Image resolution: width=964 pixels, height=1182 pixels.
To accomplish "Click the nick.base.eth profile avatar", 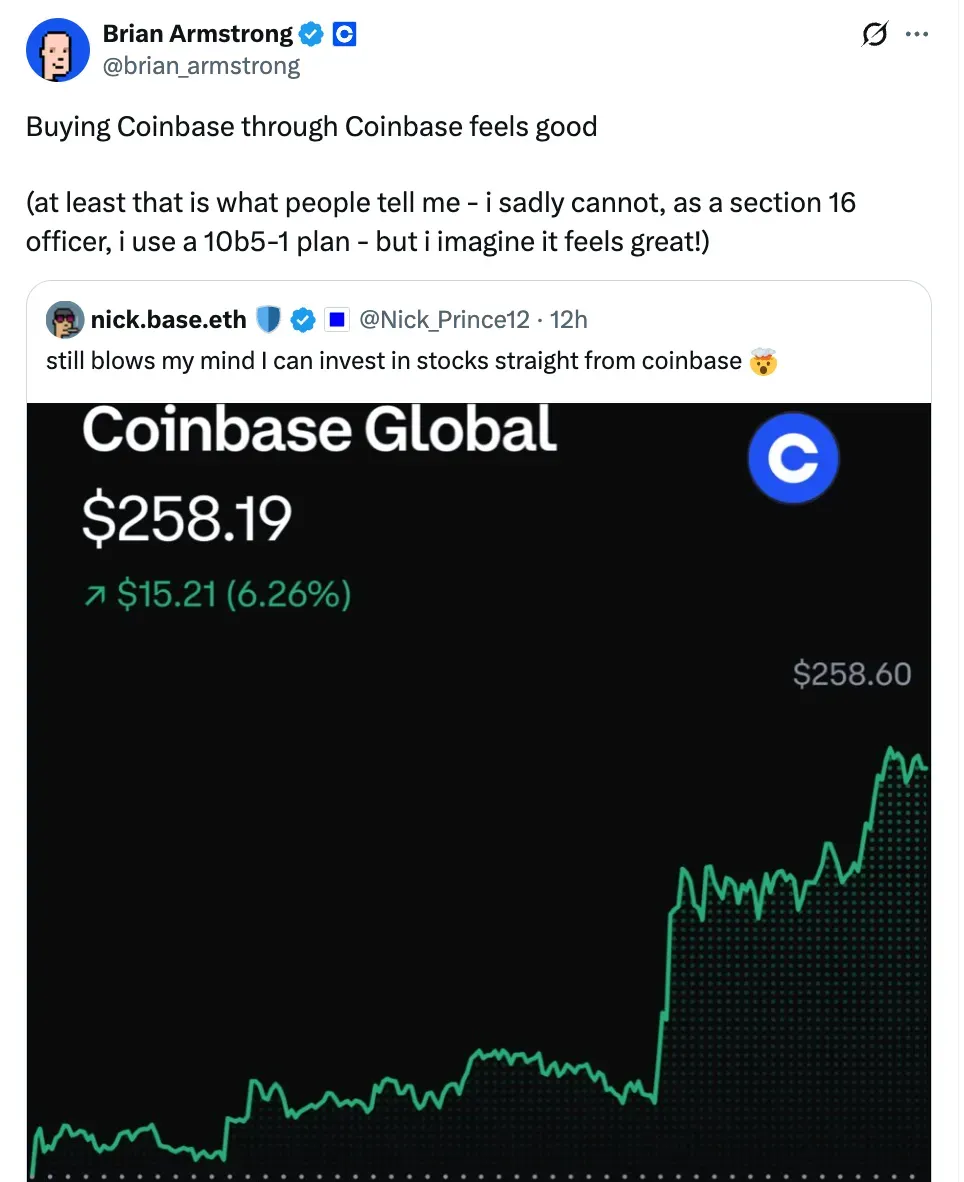I will click(x=64, y=320).
